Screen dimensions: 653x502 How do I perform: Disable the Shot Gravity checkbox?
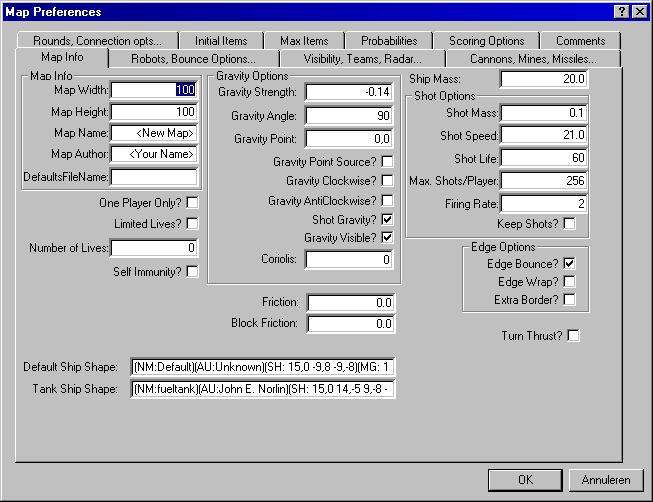pyautogui.click(x=387, y=219)
